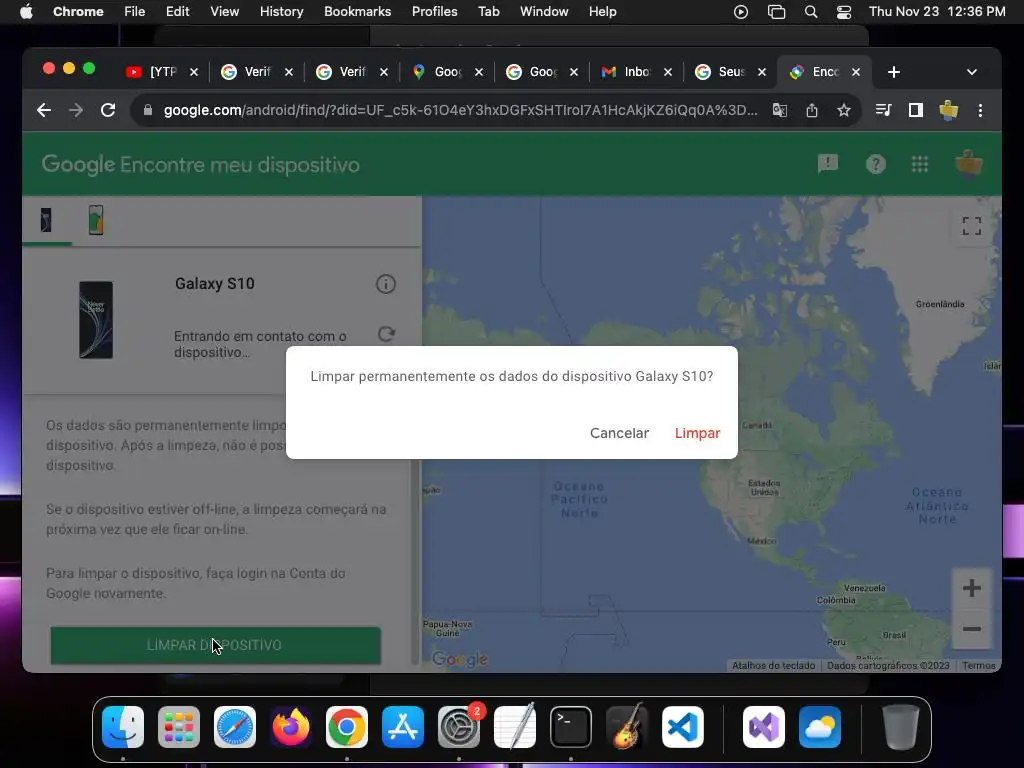Open App Store from the dock

[403, 727]
